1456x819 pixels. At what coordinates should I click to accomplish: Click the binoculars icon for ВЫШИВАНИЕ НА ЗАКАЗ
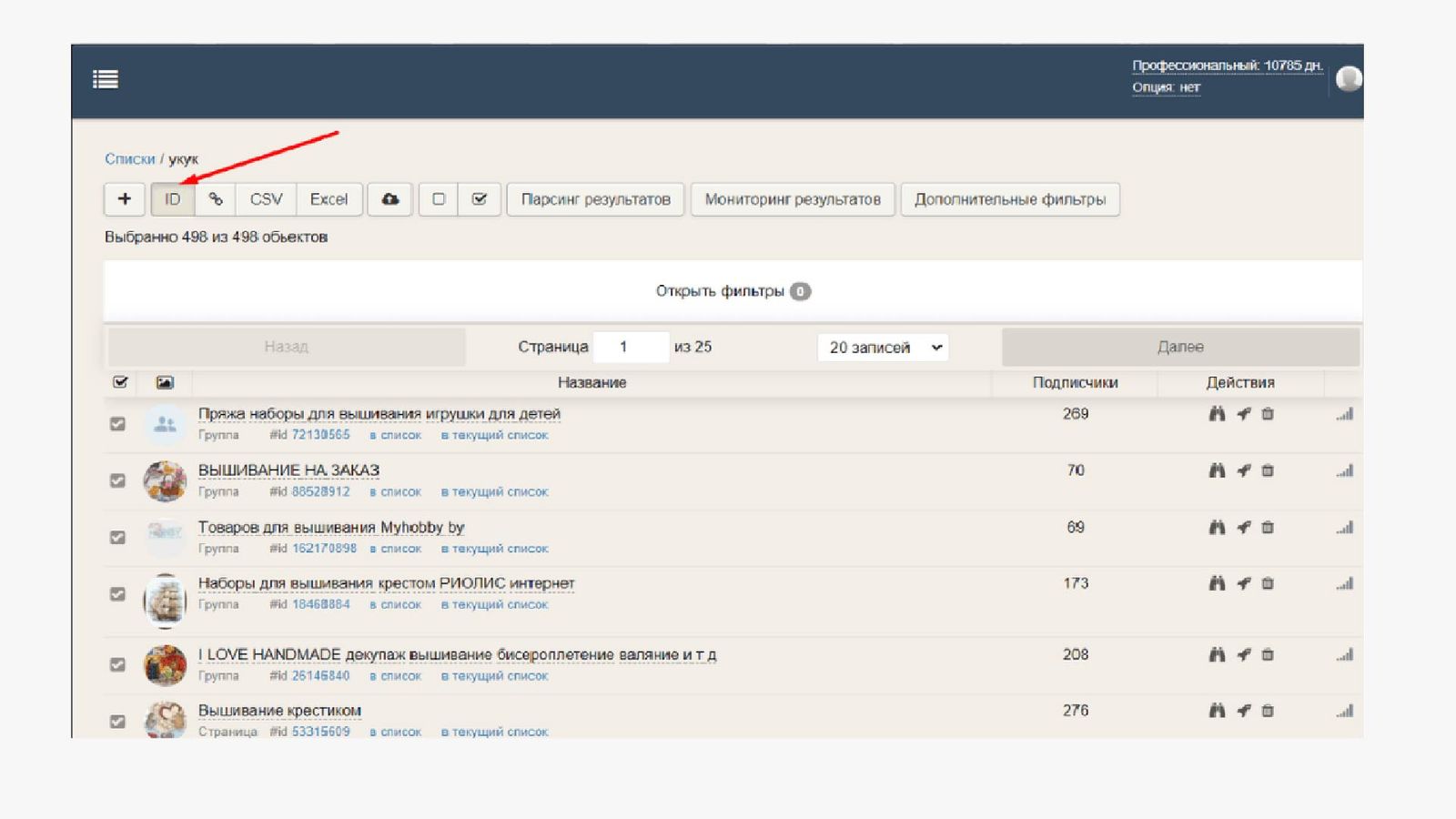[1217, 470]
